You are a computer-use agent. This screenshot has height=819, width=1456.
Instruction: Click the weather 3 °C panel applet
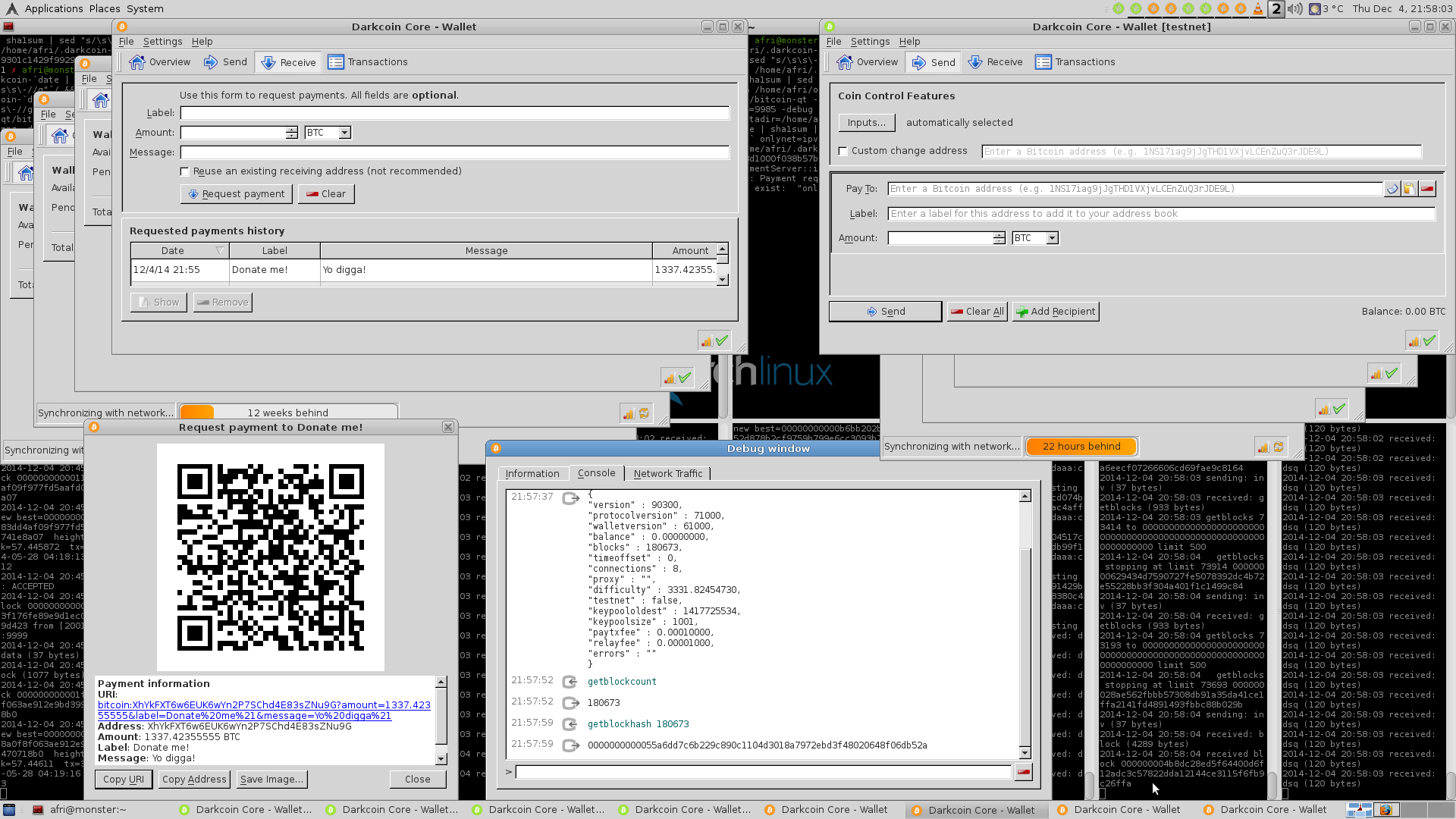pos(1326,9)
